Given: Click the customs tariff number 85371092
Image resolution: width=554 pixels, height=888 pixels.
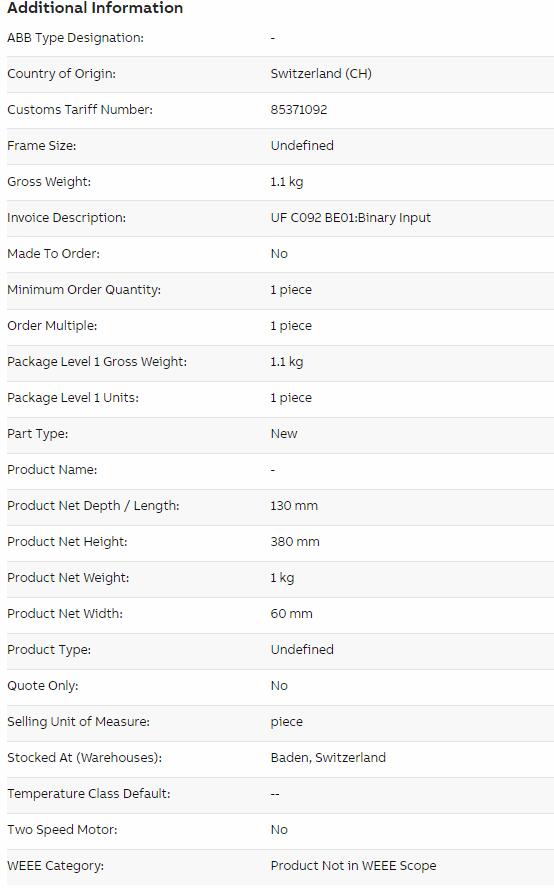Looking at the screenshot, I should 299,110.
